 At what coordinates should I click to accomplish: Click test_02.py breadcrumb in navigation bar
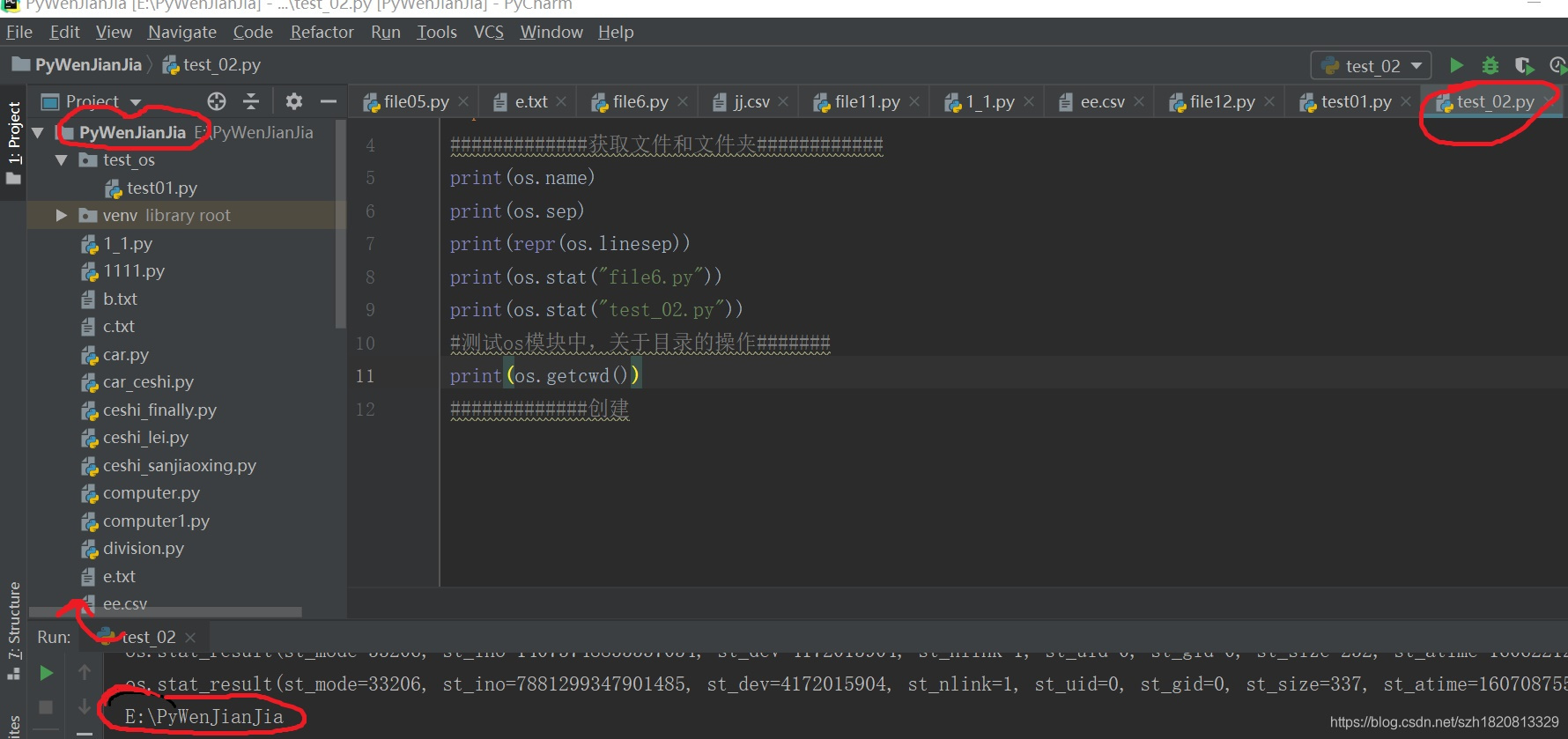pyautogui.click(x=211, y=65)
